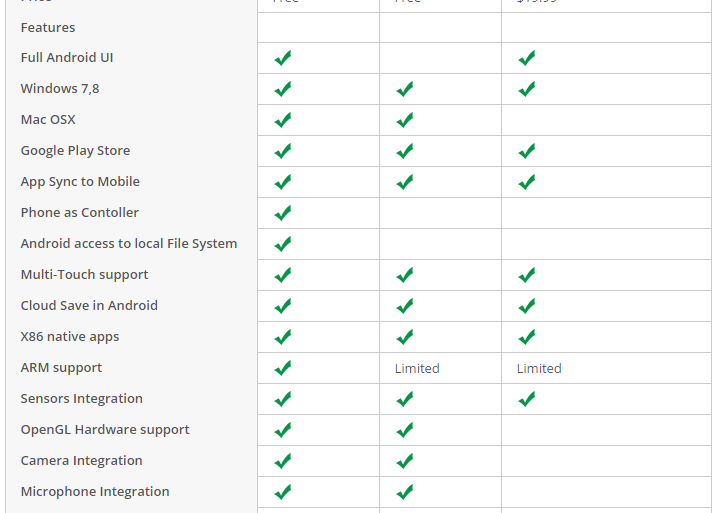Click the Android access to local File System checkmark
The height and width of the screenshot is (513, 718).
tap(283, 244)
